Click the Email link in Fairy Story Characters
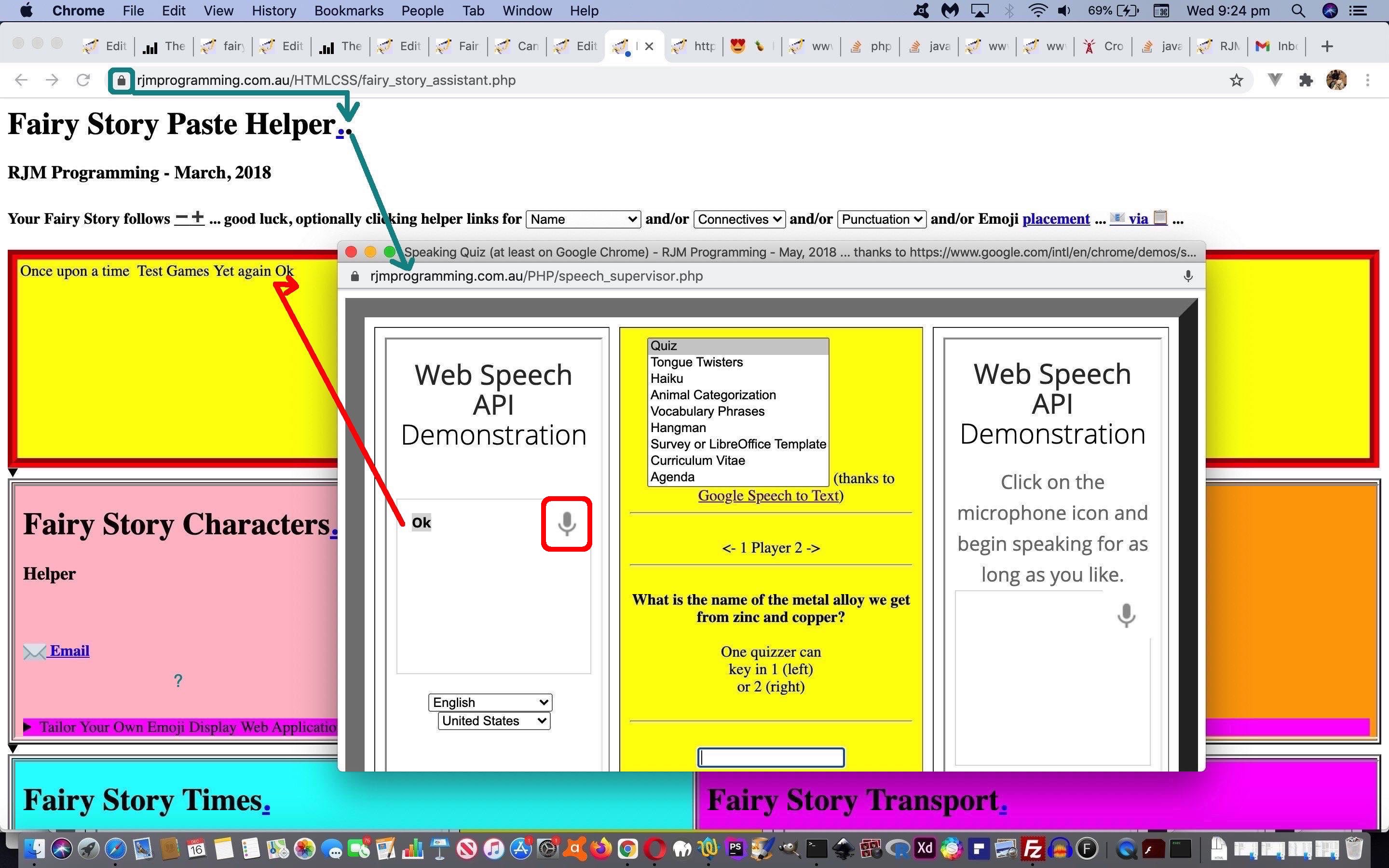1389x868 pixels. coord(69,651)
